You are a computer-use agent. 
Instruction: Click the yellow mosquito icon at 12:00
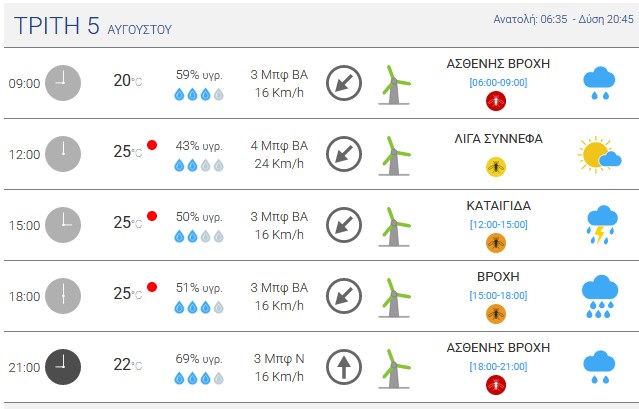pyautogui.click(x=496, y=167)
